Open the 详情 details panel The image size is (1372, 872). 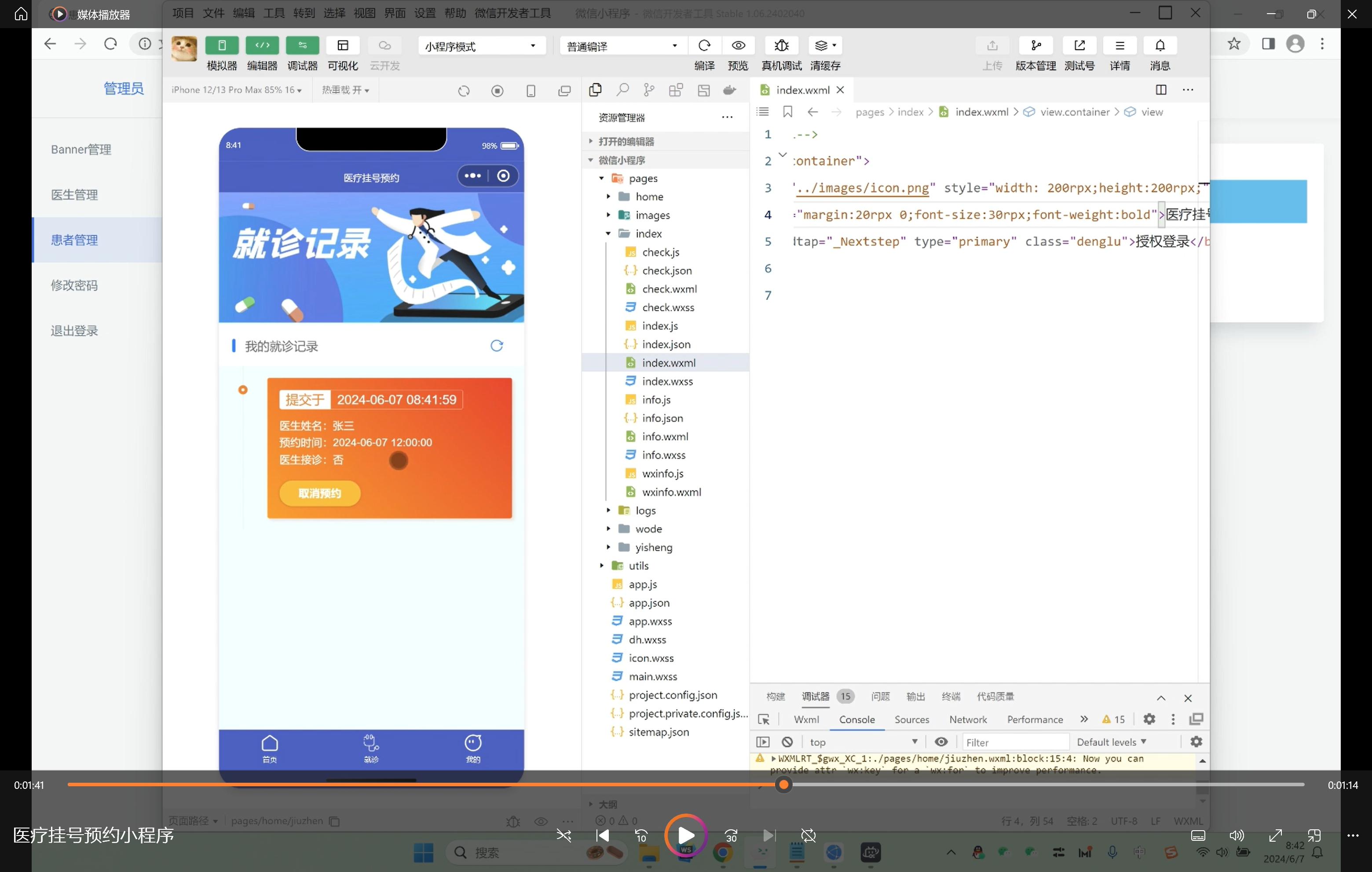point(1120,46)
